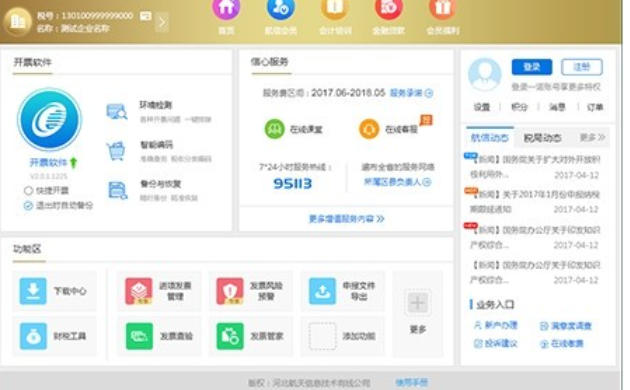The width and height of the screenshot is (630, 390).
Task: Open the green 发票管家 icon
Action: point(230,336)
